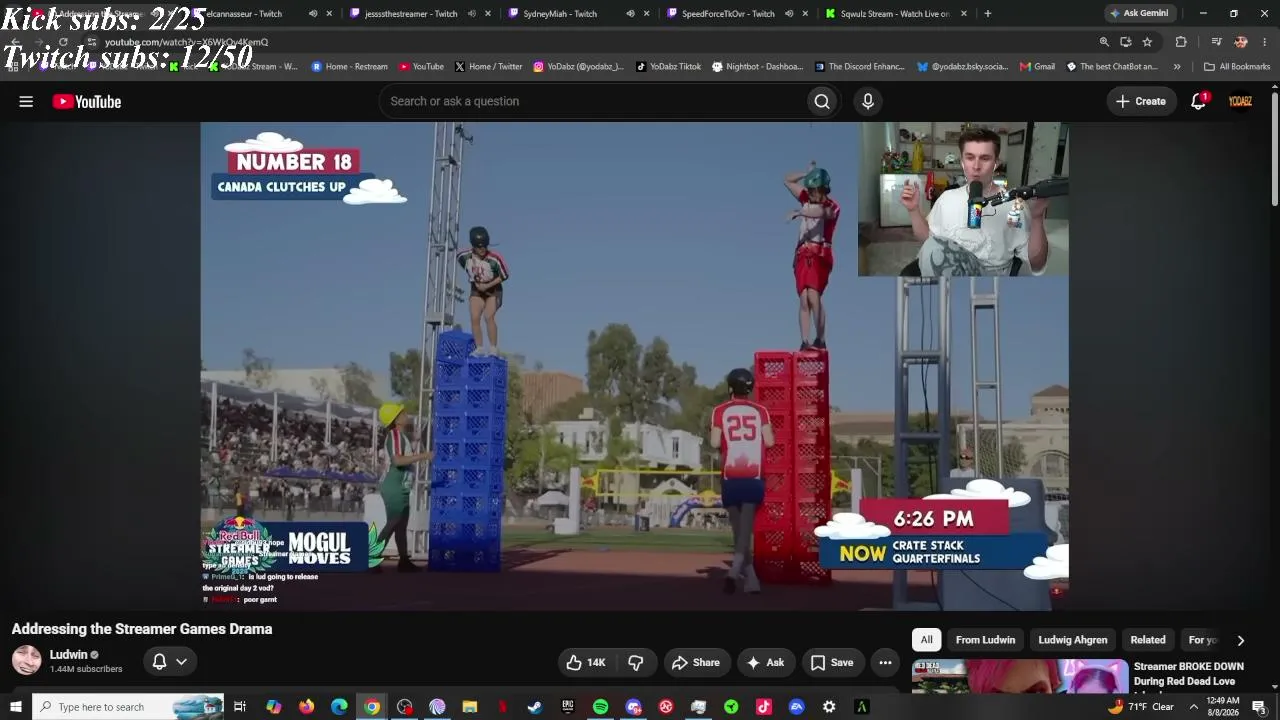Mute the SydneyMiah Twitch tab
Image resolution: width=1280 pixels, height=720 pixels.
(630, 14)
